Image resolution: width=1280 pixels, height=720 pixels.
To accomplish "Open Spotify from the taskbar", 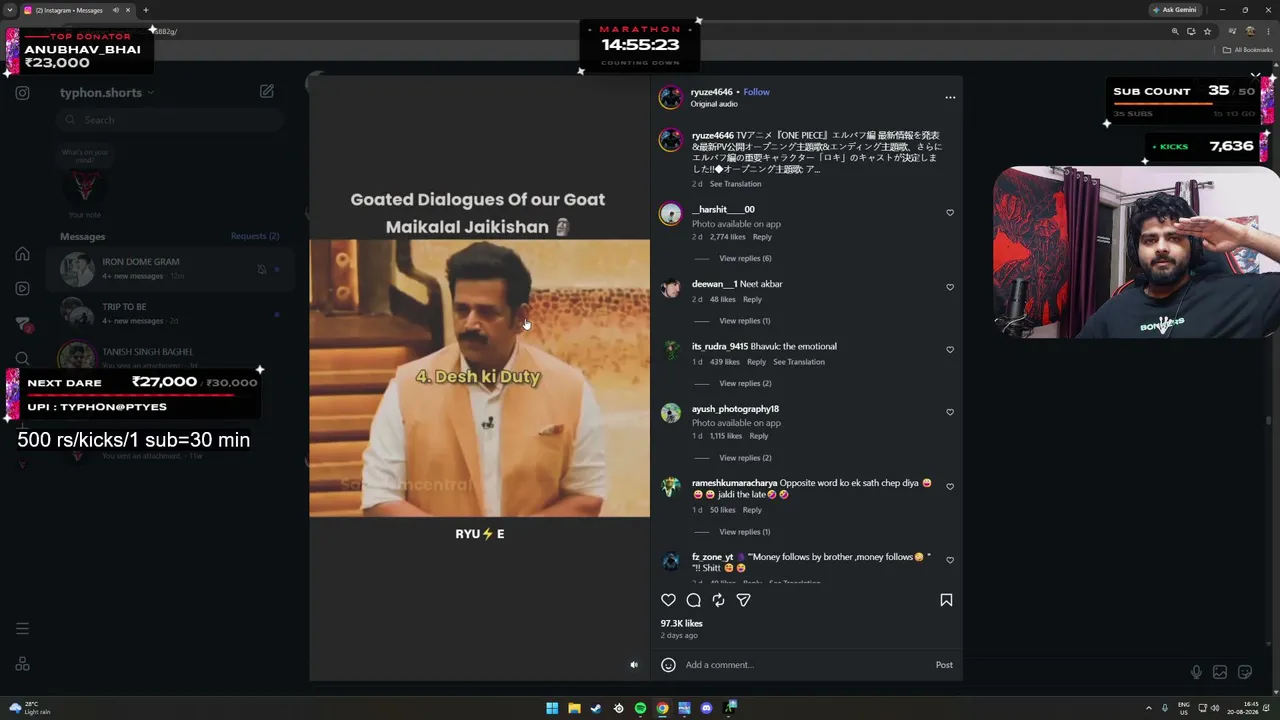I will pos(640,708).
